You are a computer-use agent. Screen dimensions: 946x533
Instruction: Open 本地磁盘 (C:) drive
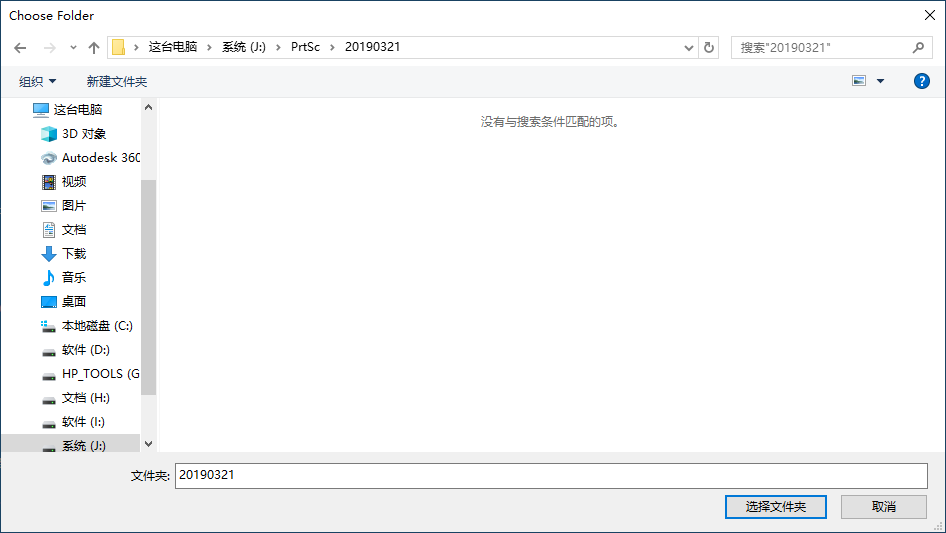[x=97, y=325]
